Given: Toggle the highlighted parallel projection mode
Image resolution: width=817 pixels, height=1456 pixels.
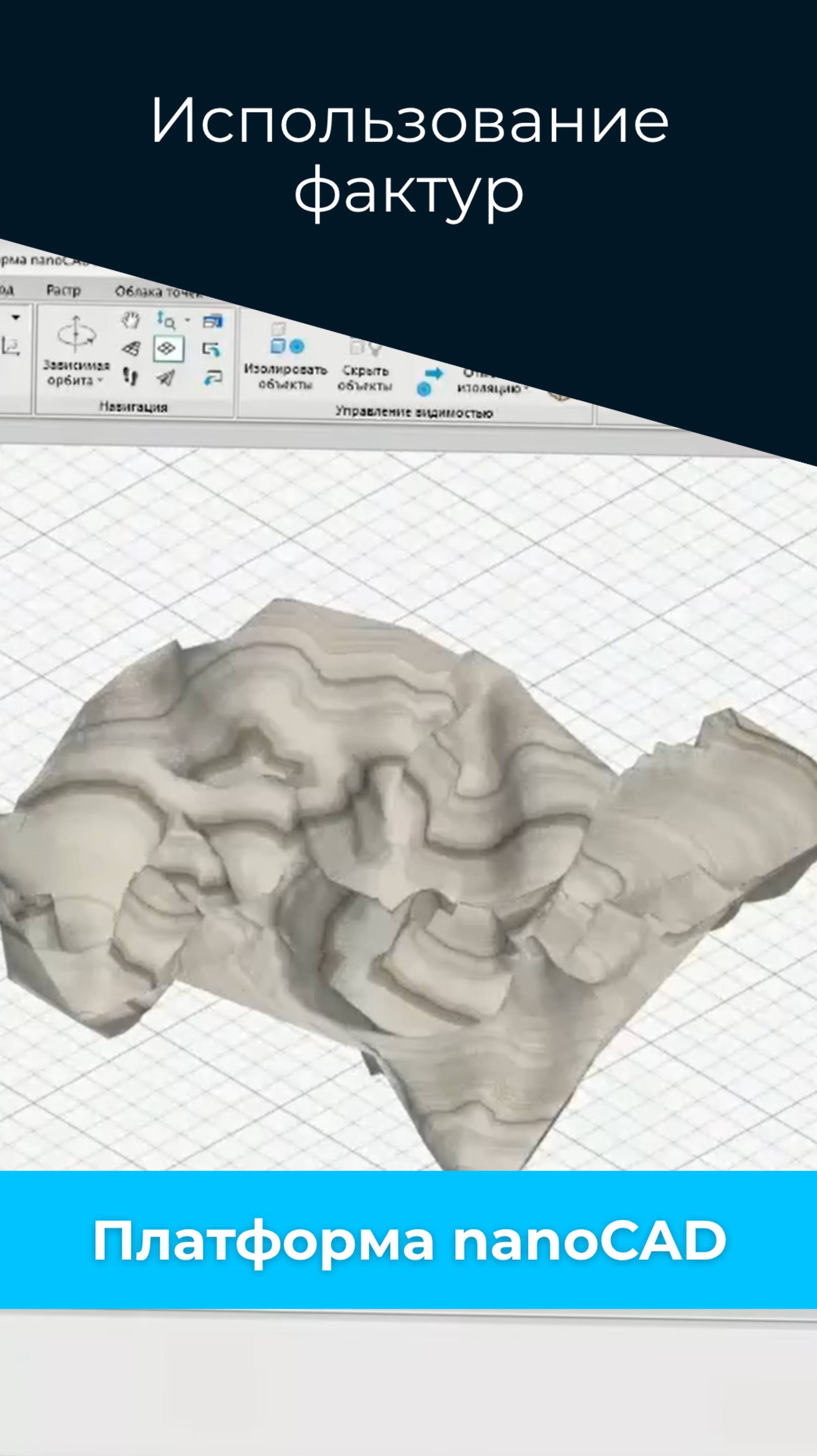Looking at the screenshot, I should 168,349.
